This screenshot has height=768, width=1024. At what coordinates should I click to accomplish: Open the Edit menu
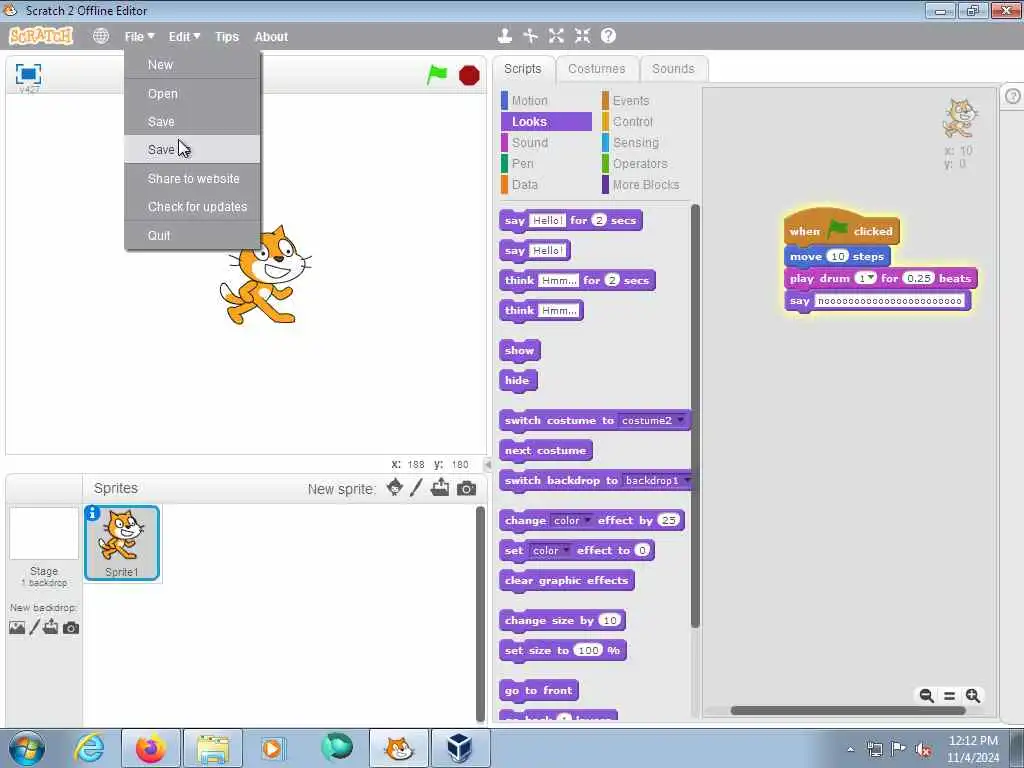click(x=184, y=37)
